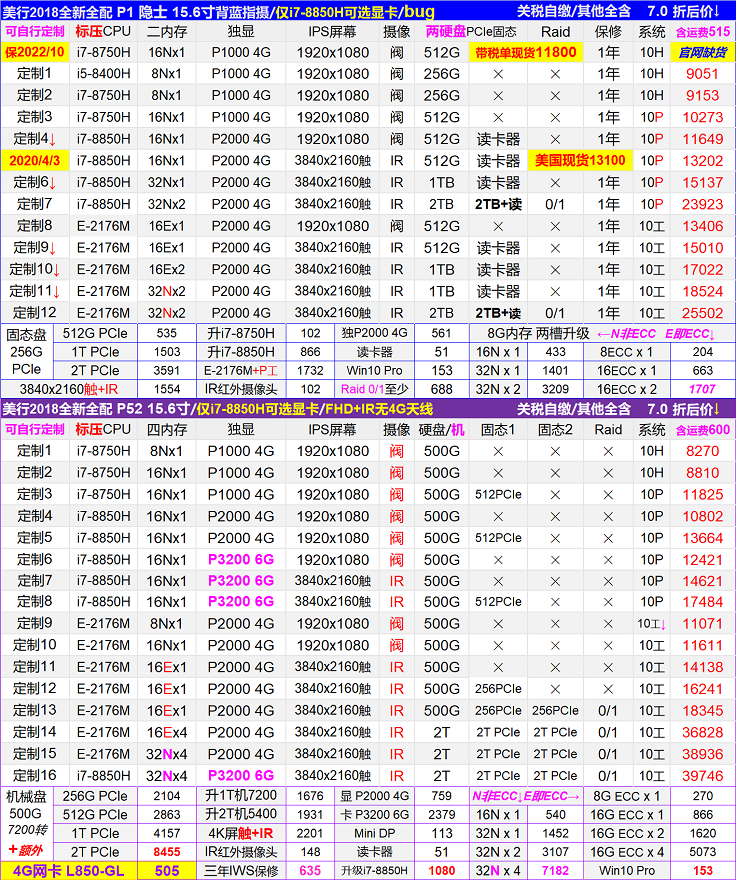Click the 含运费600 column header
Viewport: 736px width, 880px height.
click(x=703, y=428)
